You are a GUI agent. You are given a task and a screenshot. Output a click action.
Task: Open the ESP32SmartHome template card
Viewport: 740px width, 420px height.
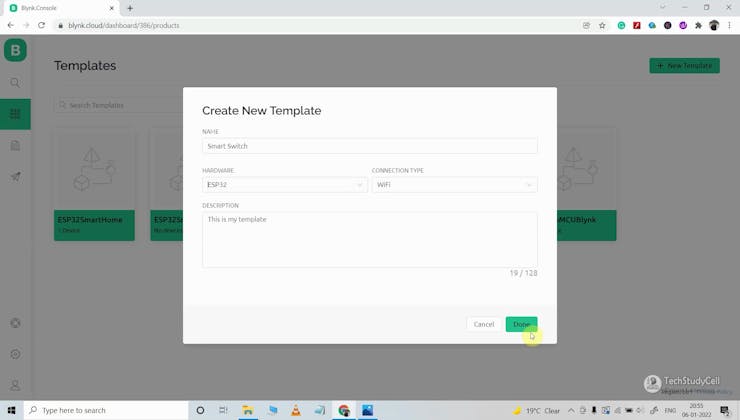[94, 184]
